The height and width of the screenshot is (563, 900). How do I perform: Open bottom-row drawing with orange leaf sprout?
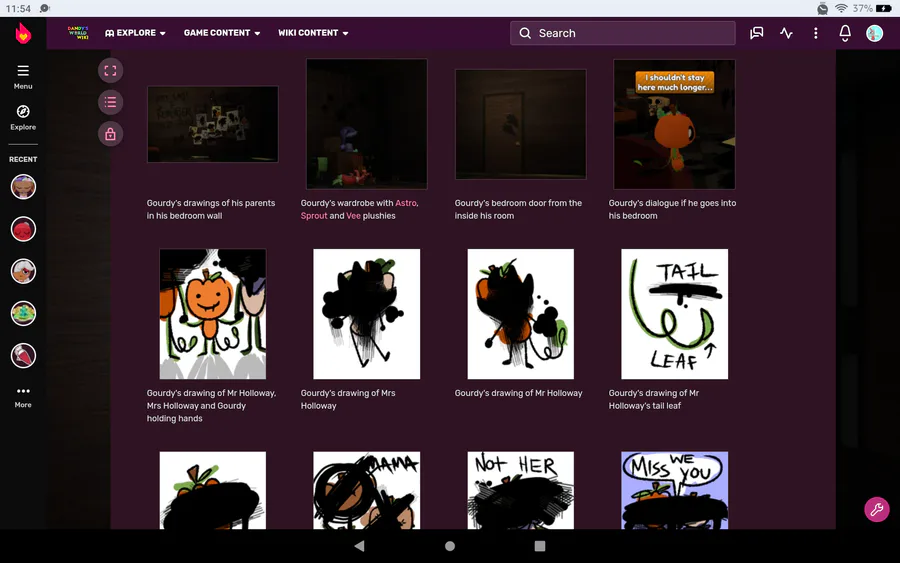tap(213, 490)
